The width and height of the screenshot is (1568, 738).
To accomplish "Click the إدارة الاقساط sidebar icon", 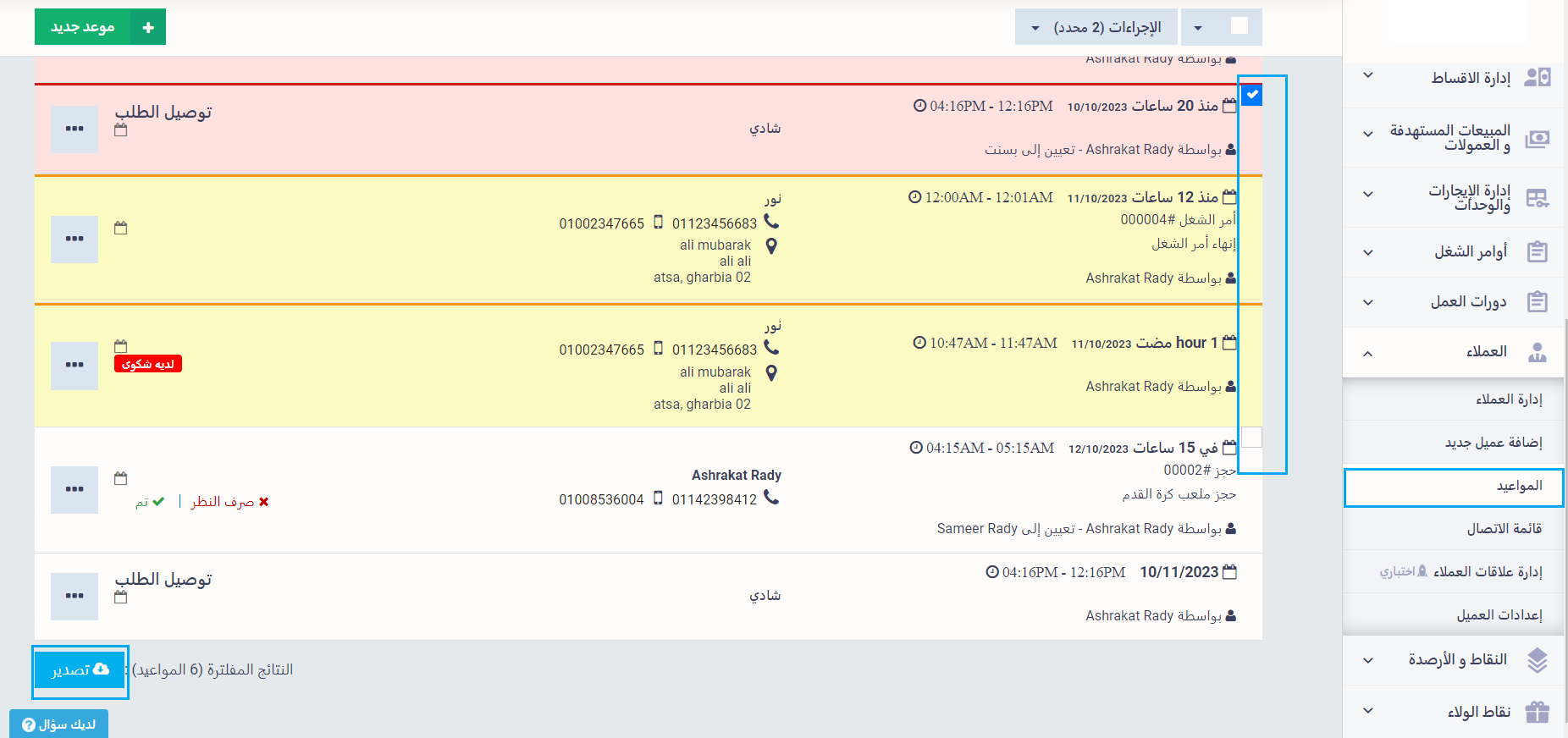I will pyautogui.click(x=1537, y=78).
